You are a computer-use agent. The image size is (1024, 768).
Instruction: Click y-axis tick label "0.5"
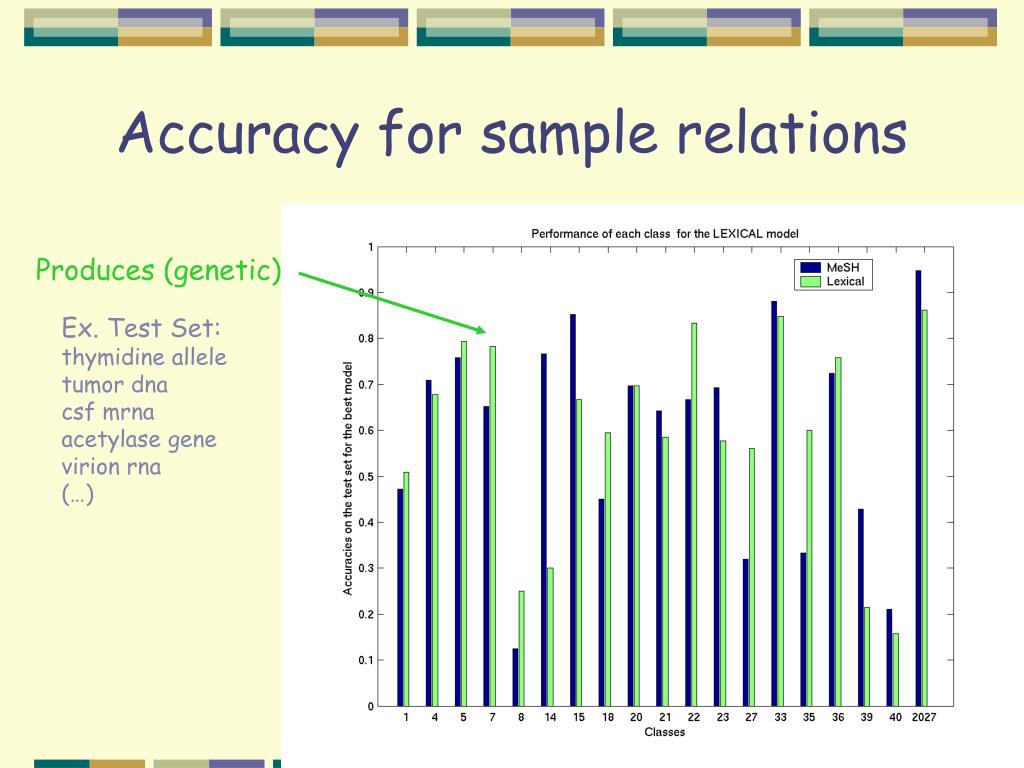coord(366,477)
